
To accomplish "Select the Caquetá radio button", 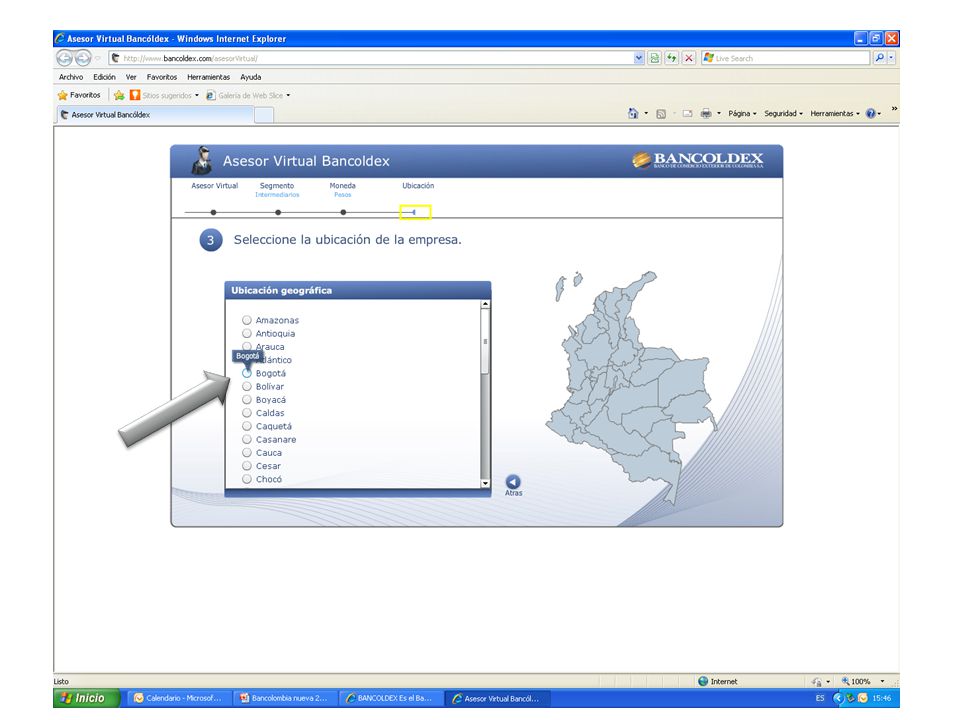I will pyautogui.click(x=247, y=426).
